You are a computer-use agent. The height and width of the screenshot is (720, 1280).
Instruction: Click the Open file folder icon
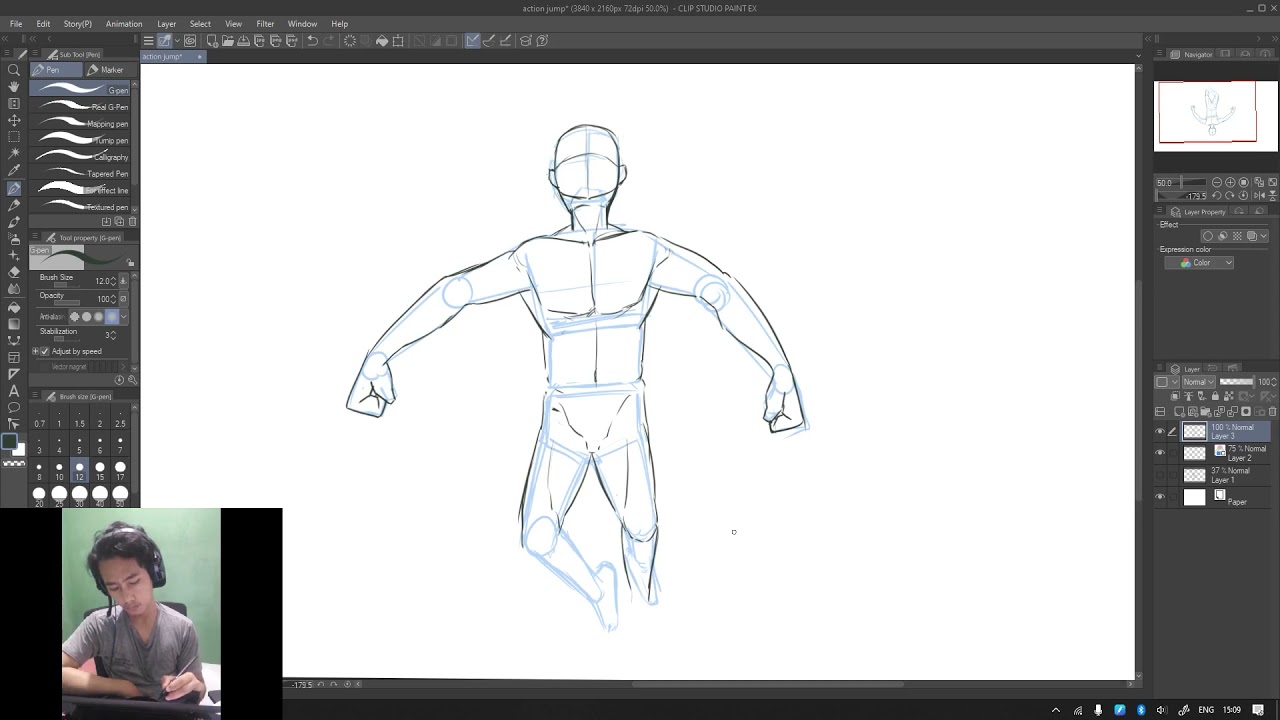228,41
